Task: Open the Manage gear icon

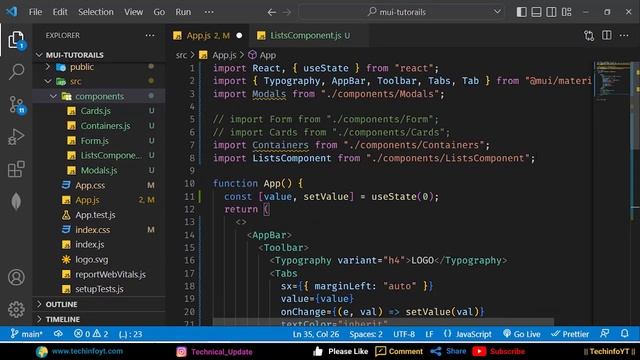Action: point(16,309)
